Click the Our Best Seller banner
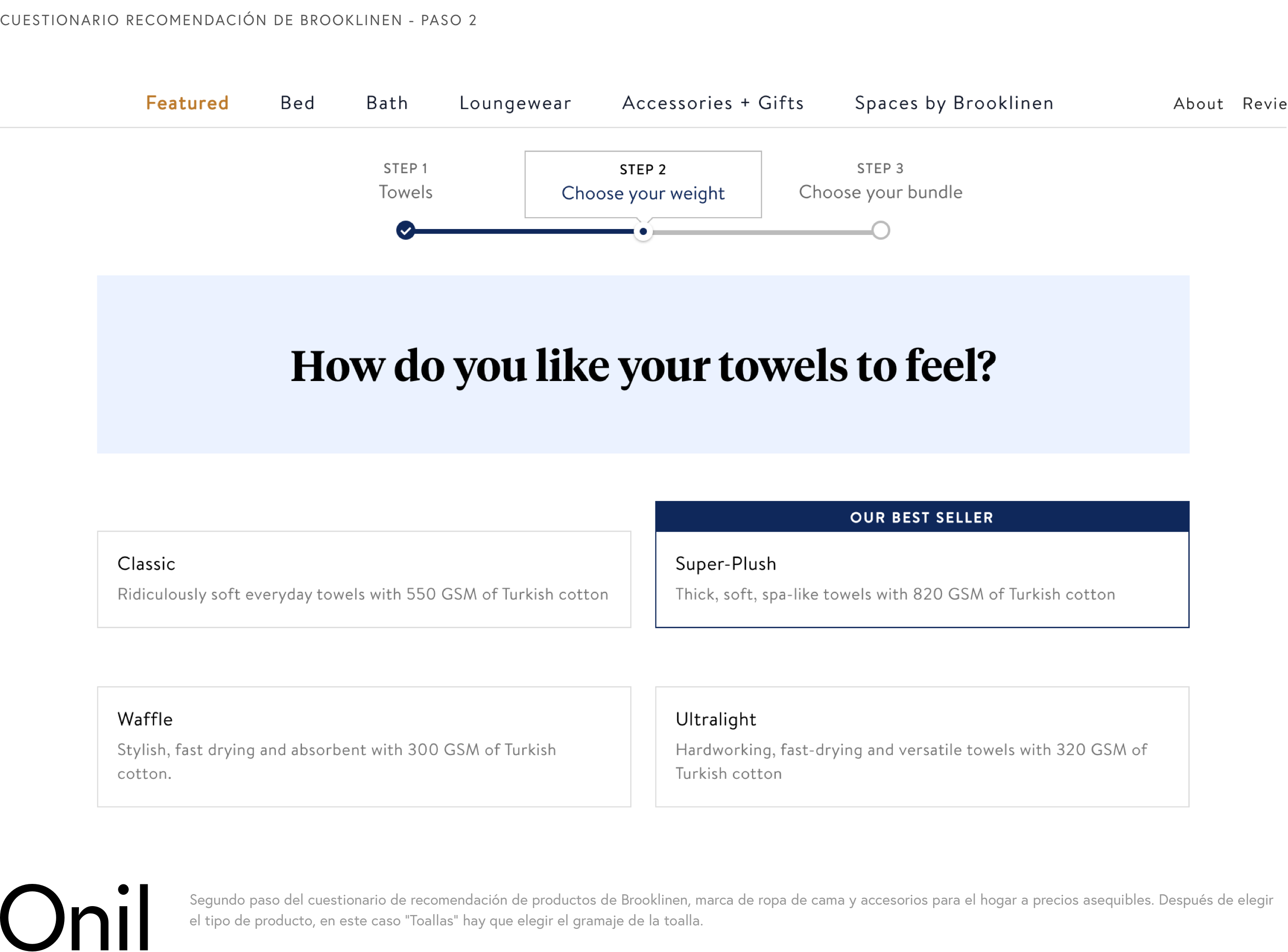The width and height of the screenshot is (1288, 952). (x=921, y=517)
